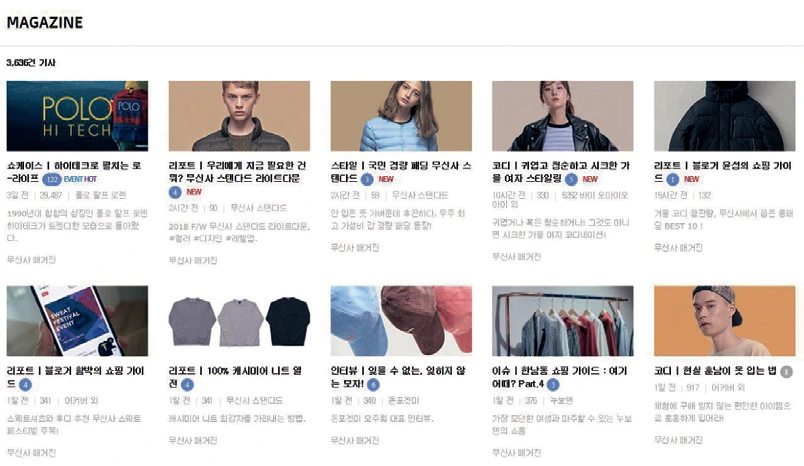This screenshot has width=804, height=466.
Task: Click the comment badge showing 6 on the 인터뷰 article
Action: (x=373, y=384)
